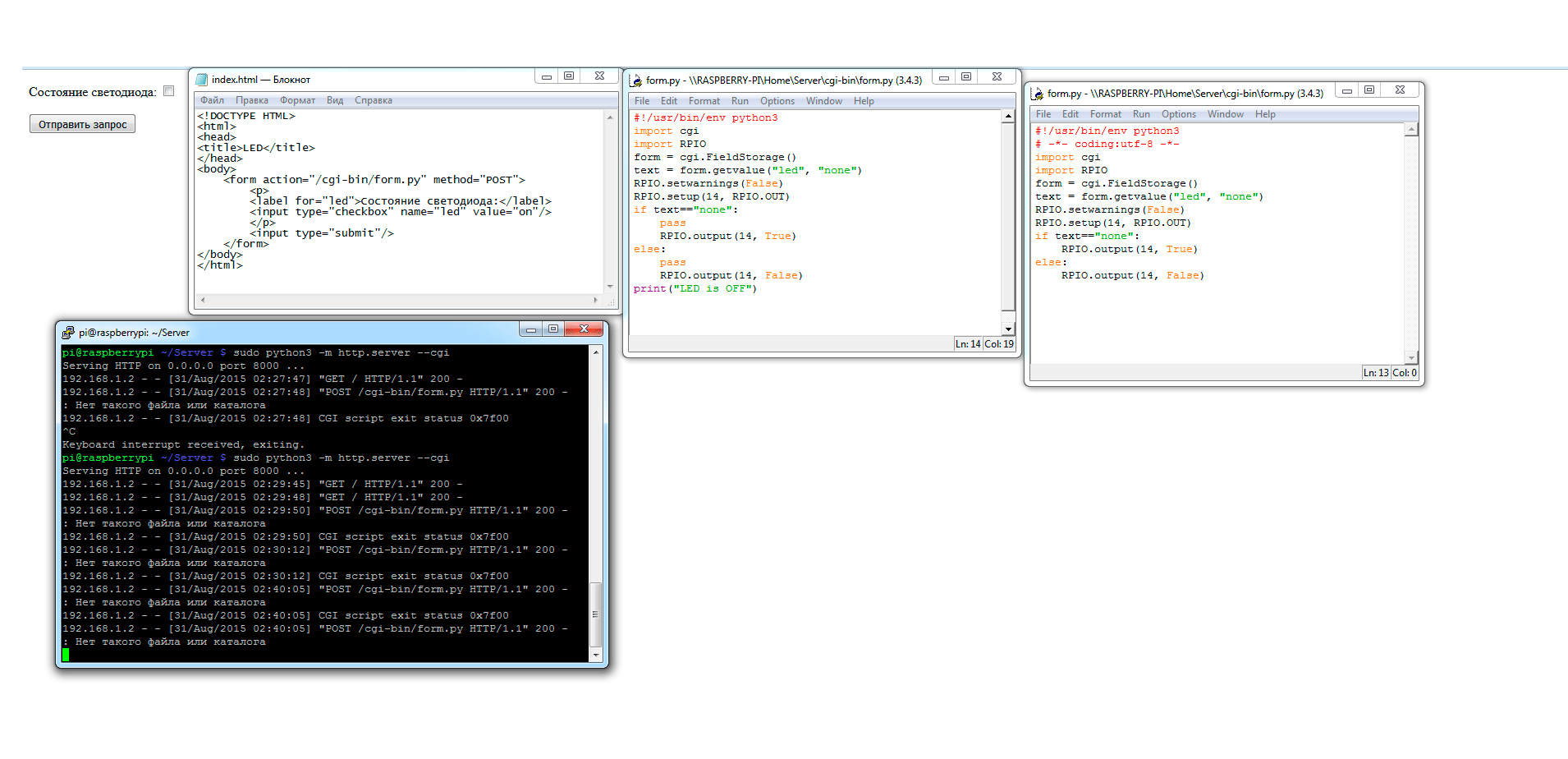Viewport: 1568px width, 759px height.
Task: Click scroll down arrow in middle form.py window
Action: pyautogui.click(x=1008, y=329)
